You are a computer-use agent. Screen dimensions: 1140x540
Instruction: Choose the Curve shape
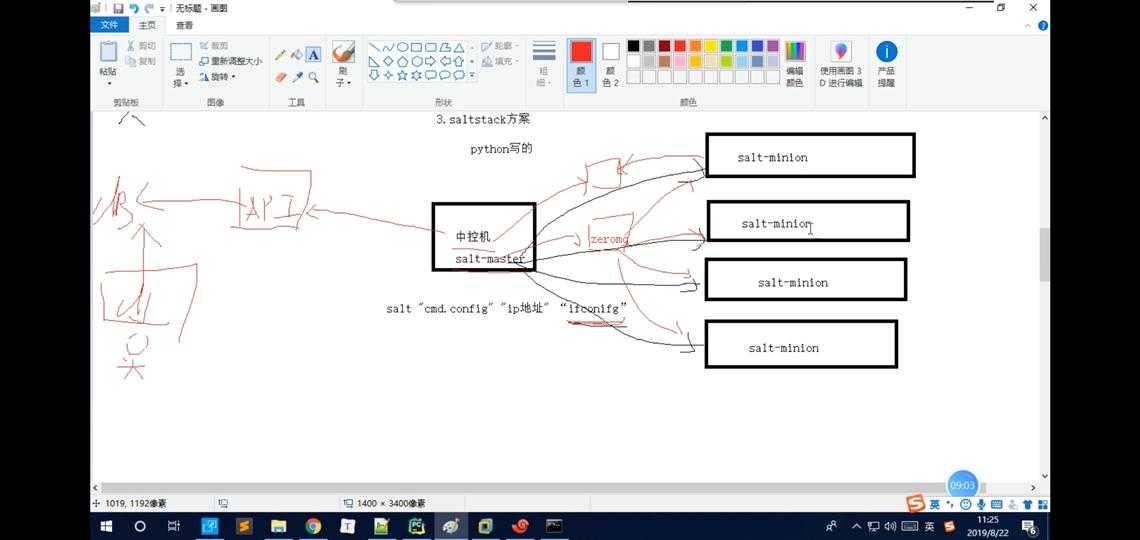(388, 47)
